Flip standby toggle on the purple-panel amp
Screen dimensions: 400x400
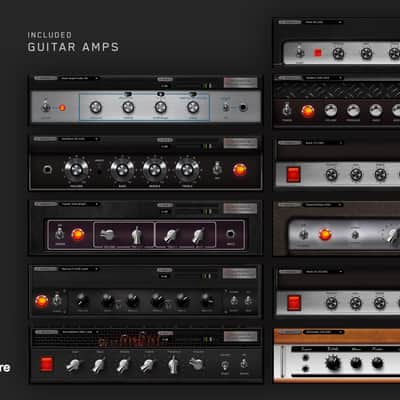(x=60, y=233)
